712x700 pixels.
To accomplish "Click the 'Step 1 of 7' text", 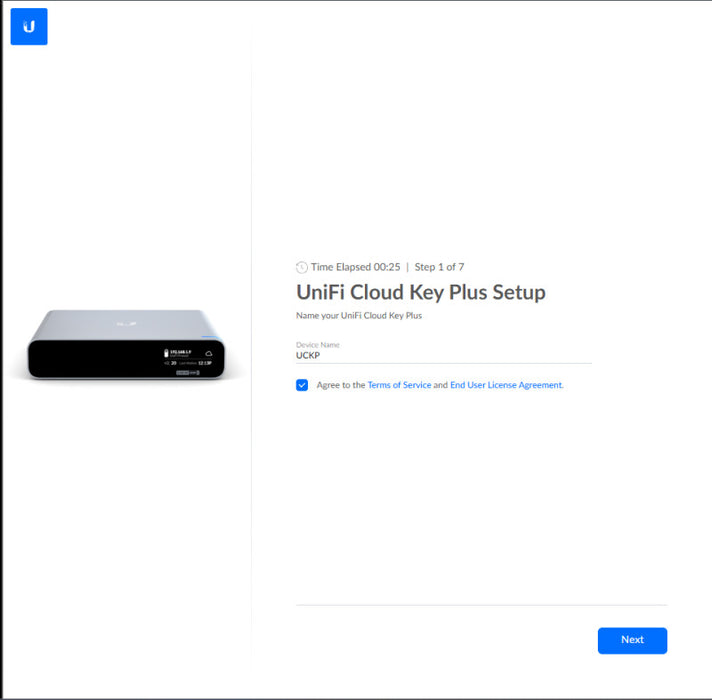I will coord(439,267).
